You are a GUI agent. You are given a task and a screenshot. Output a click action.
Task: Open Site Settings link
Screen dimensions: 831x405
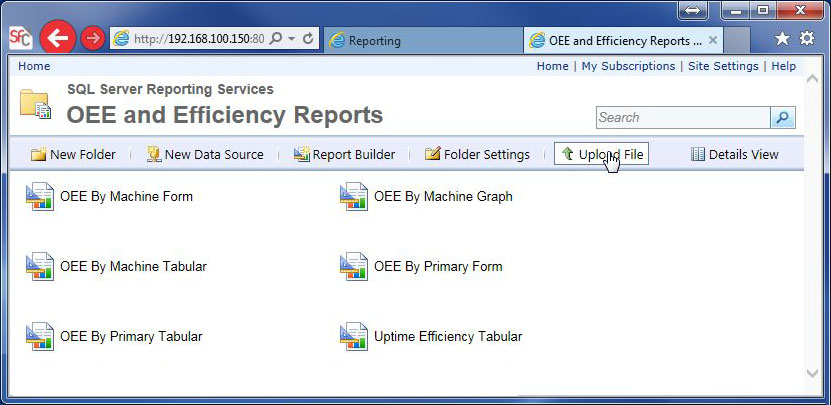pyautogui.click(x=723, y=66)
